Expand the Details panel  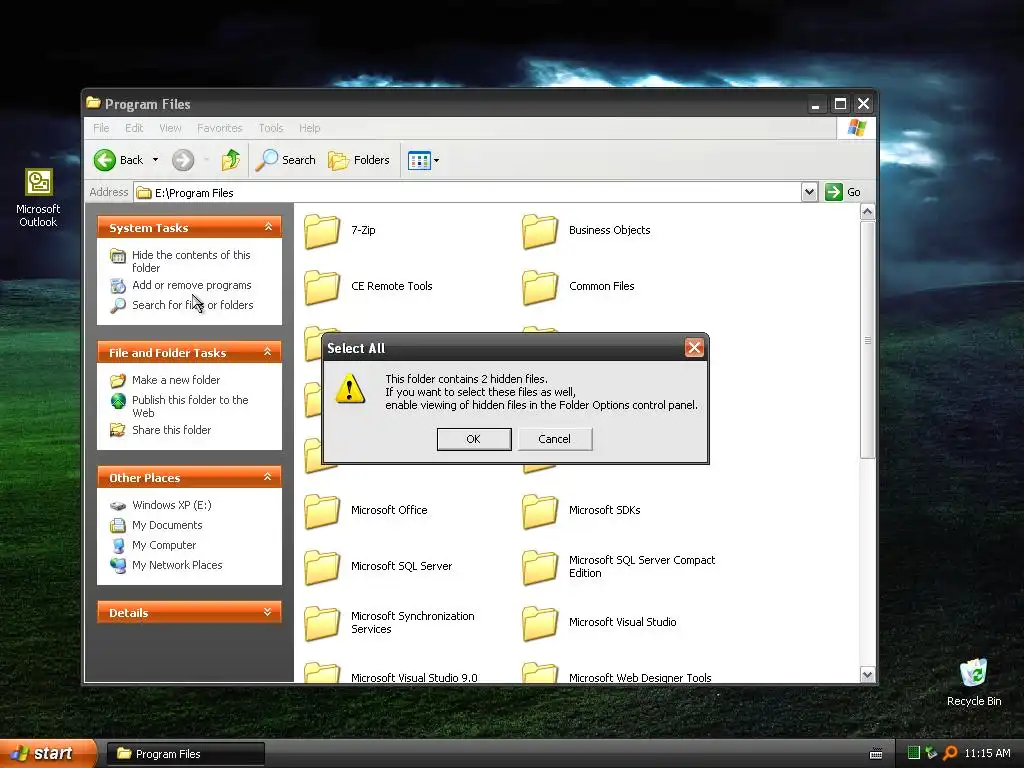click(268, 612)
